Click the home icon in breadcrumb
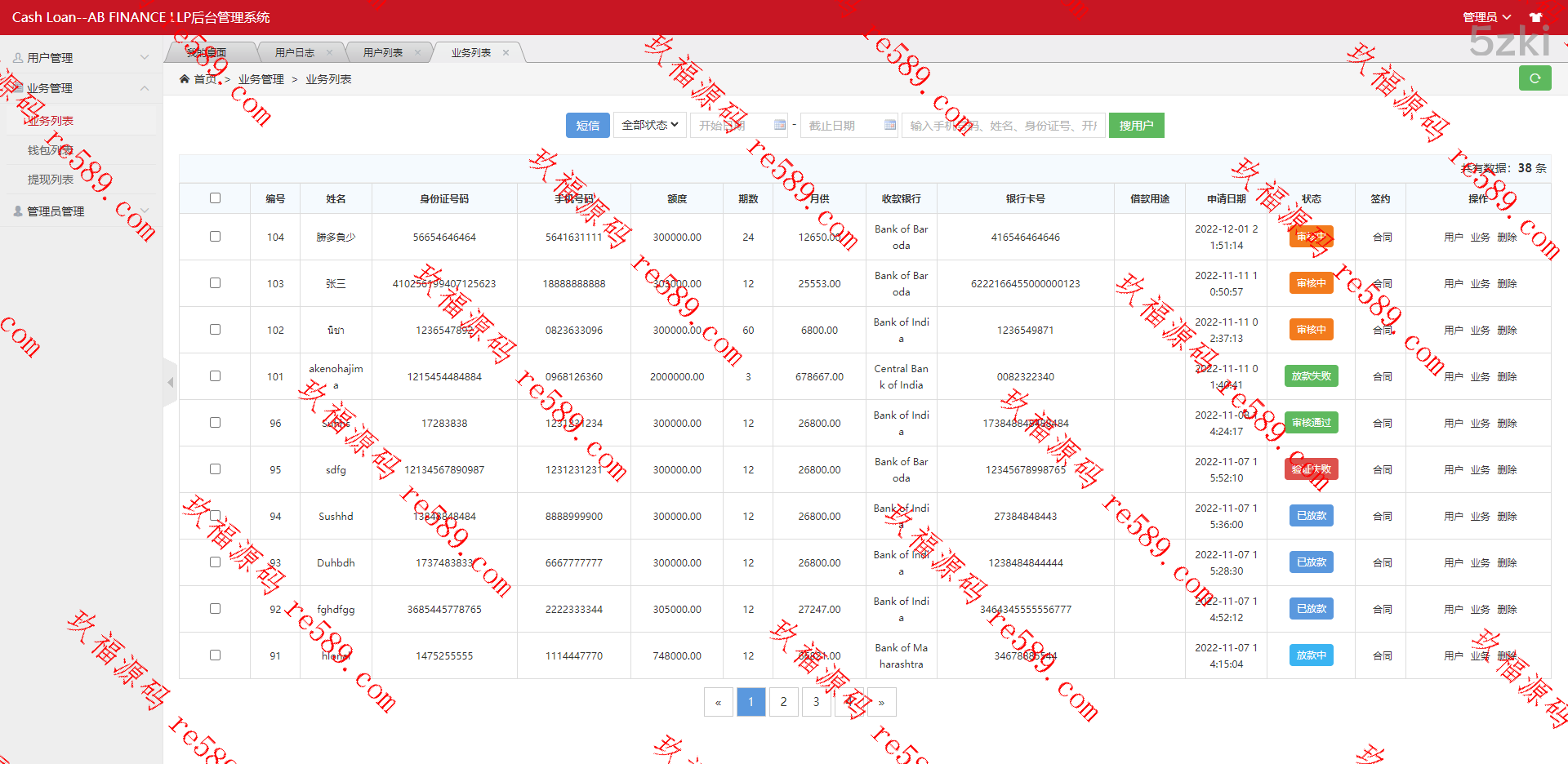This screenshot has height=764, width=1568. point(185,79)
